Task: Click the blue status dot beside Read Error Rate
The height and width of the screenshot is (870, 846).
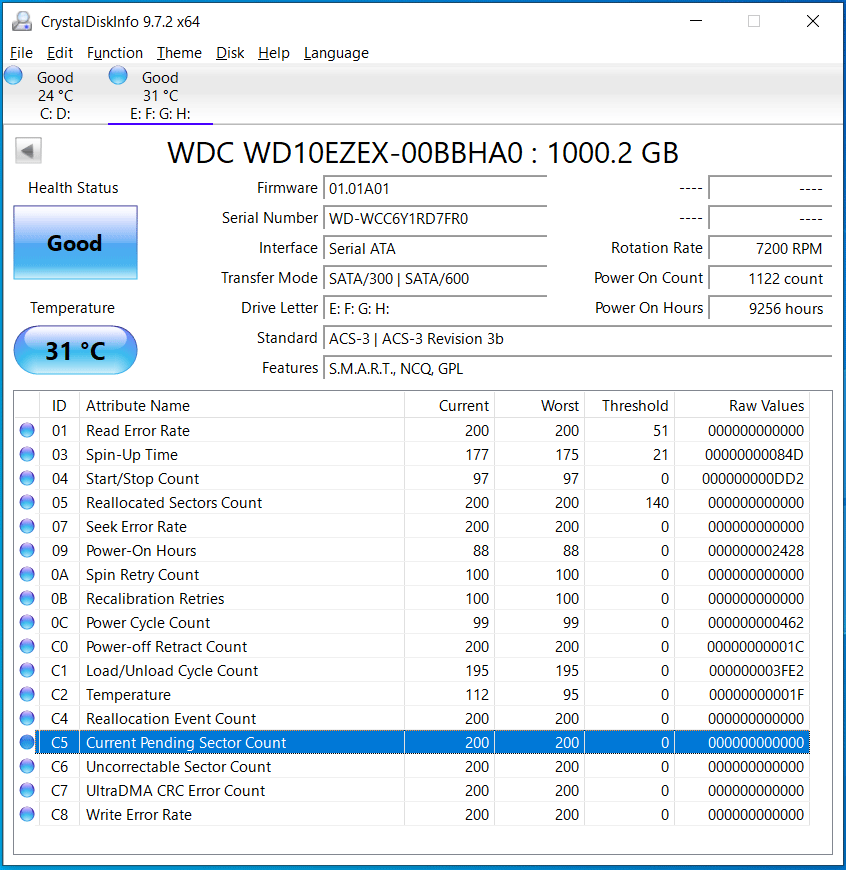Action: click(28, 430)
